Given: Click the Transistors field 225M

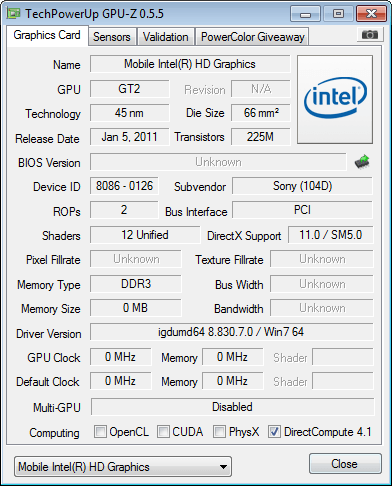Looking at the screenshot, I should 261,137.
